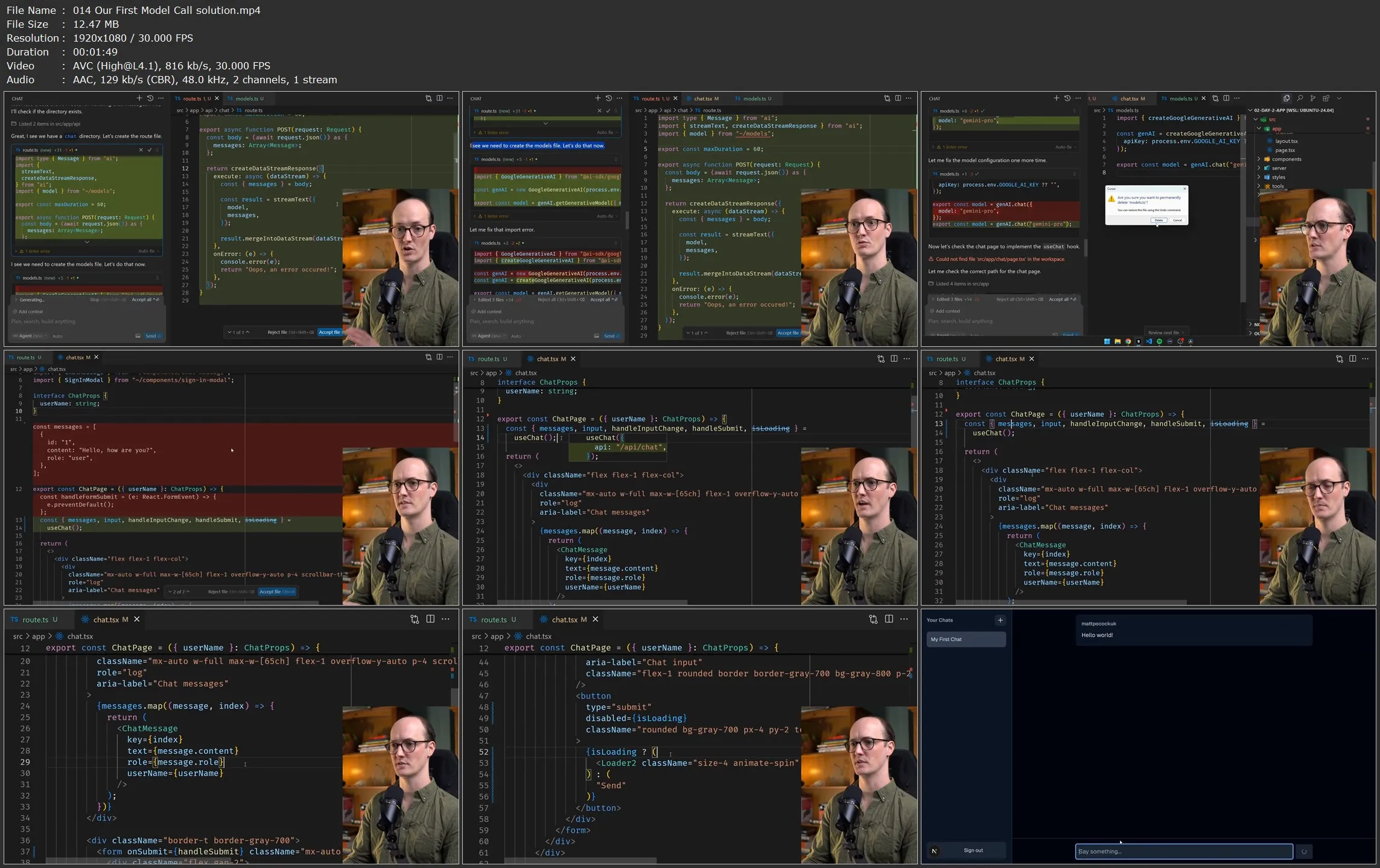1380x868 pixels.
Task: Click the chat breadcrumb segment in the Generating... frame
Action: tap(224, 110)
